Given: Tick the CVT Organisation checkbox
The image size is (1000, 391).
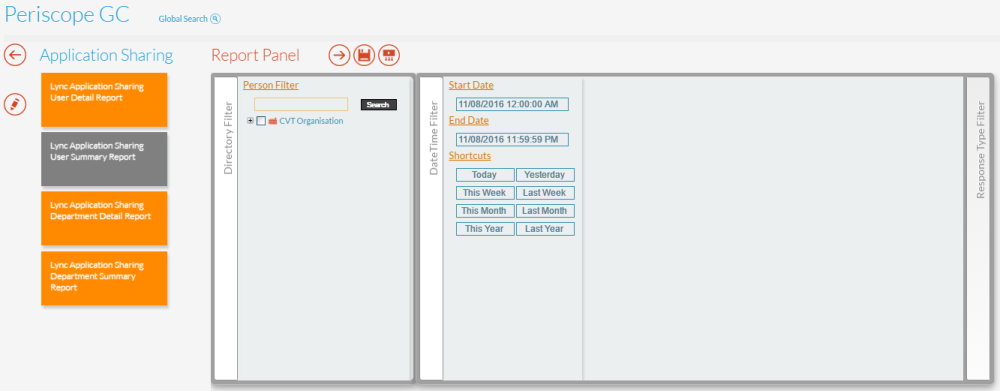Looking at the screenshot, I should 261,121.
